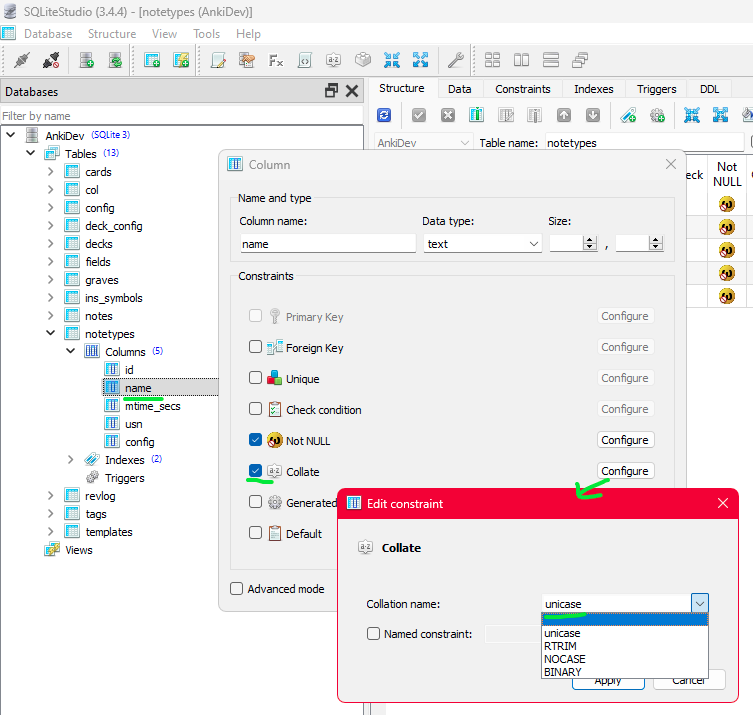Click the wrench configuration toolbar icon
The height and width of the screenshot is (715, 753).
(x=455, y=61)
